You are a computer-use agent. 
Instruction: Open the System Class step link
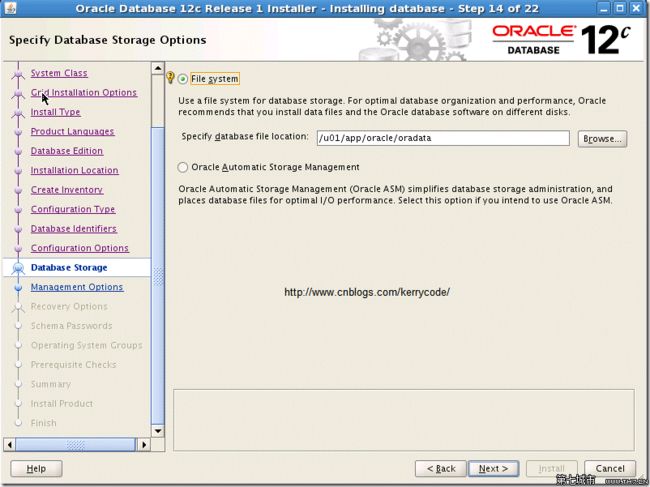59,73
